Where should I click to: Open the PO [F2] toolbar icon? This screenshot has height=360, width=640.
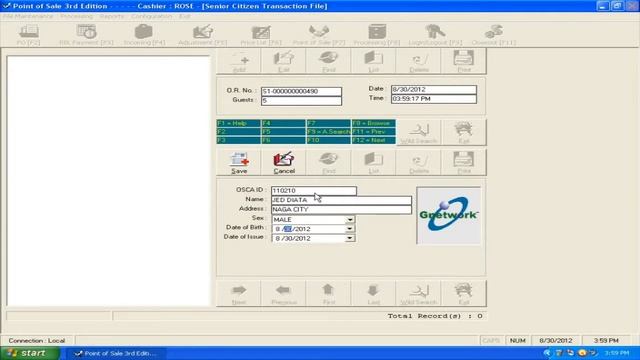coord(29,34)
